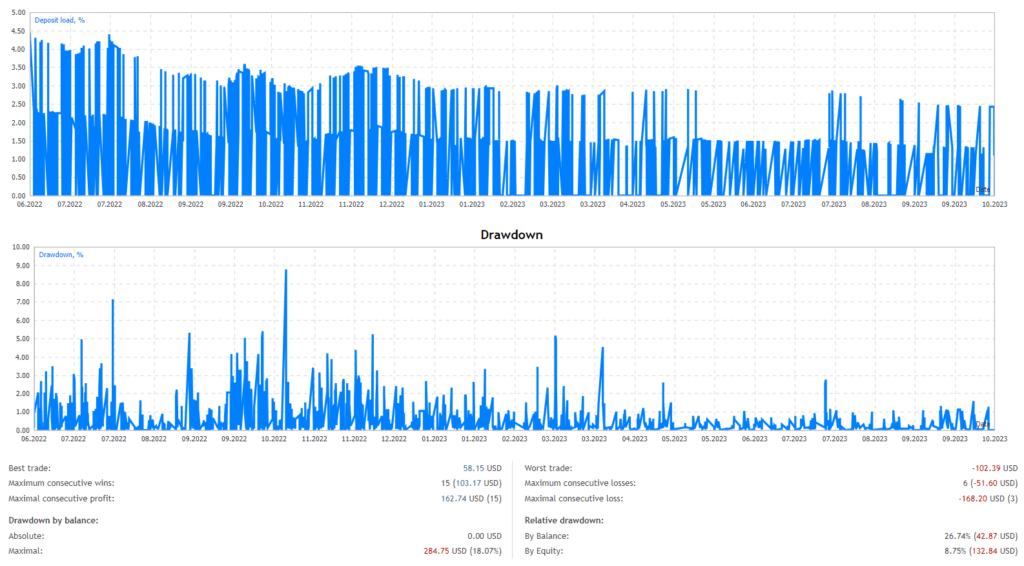Click the best trade value 58.15 USD
Screen dimensions: 1024x566
[481, 468]
